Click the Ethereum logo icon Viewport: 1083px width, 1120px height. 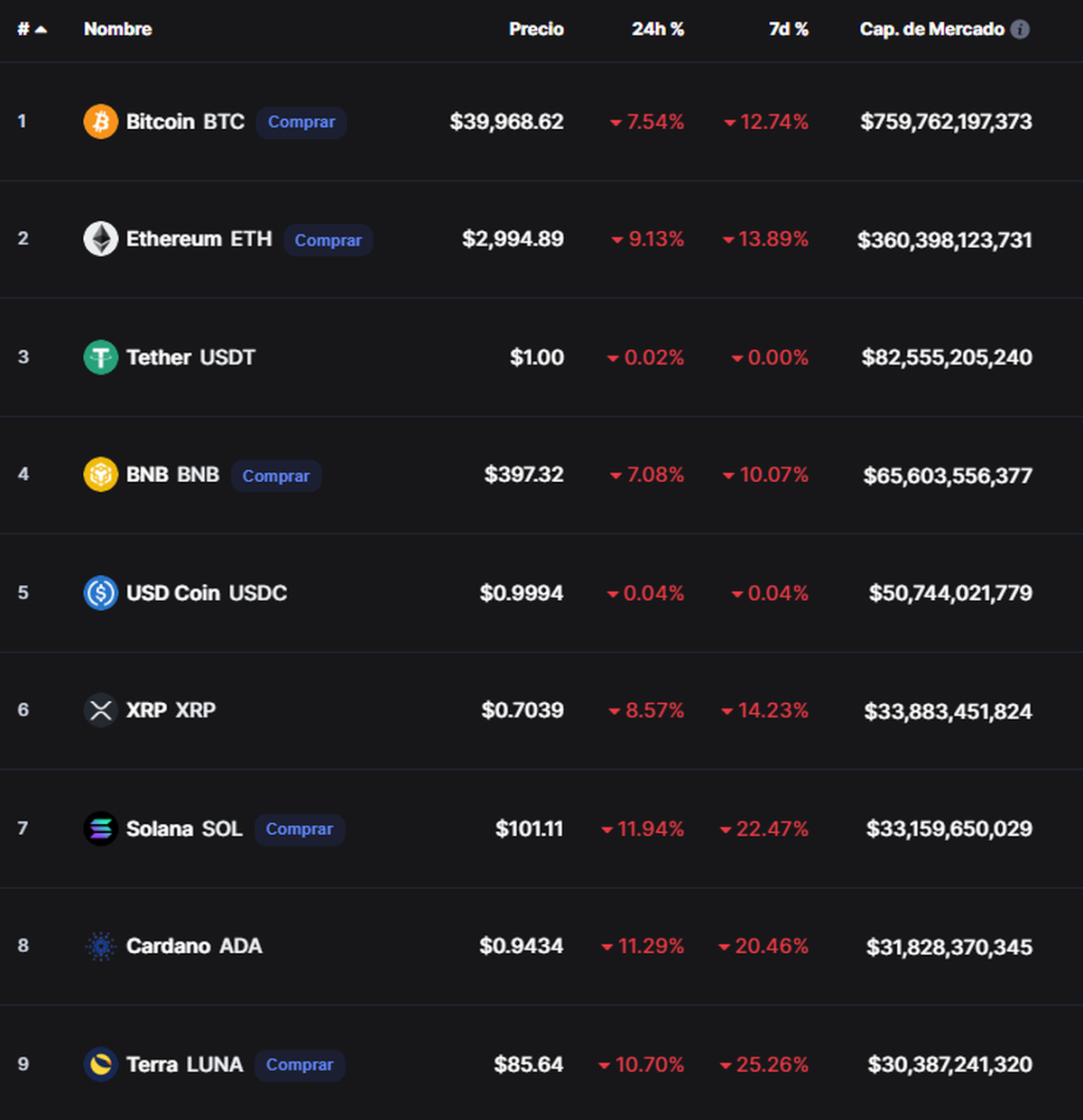pyautogui.click(x=100, y=239)
